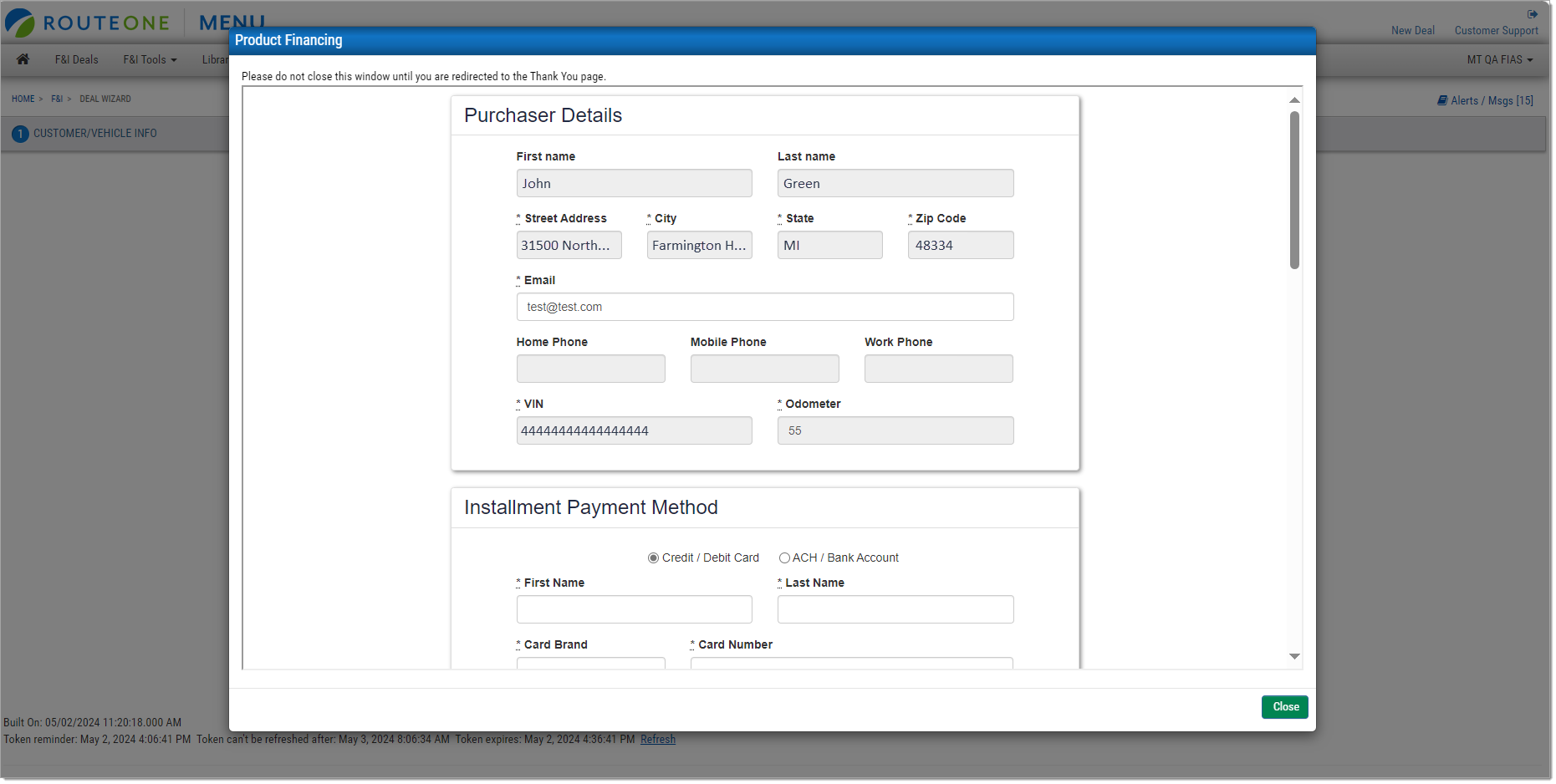
Task: Click the Street Address field
Action: point(569,246)
